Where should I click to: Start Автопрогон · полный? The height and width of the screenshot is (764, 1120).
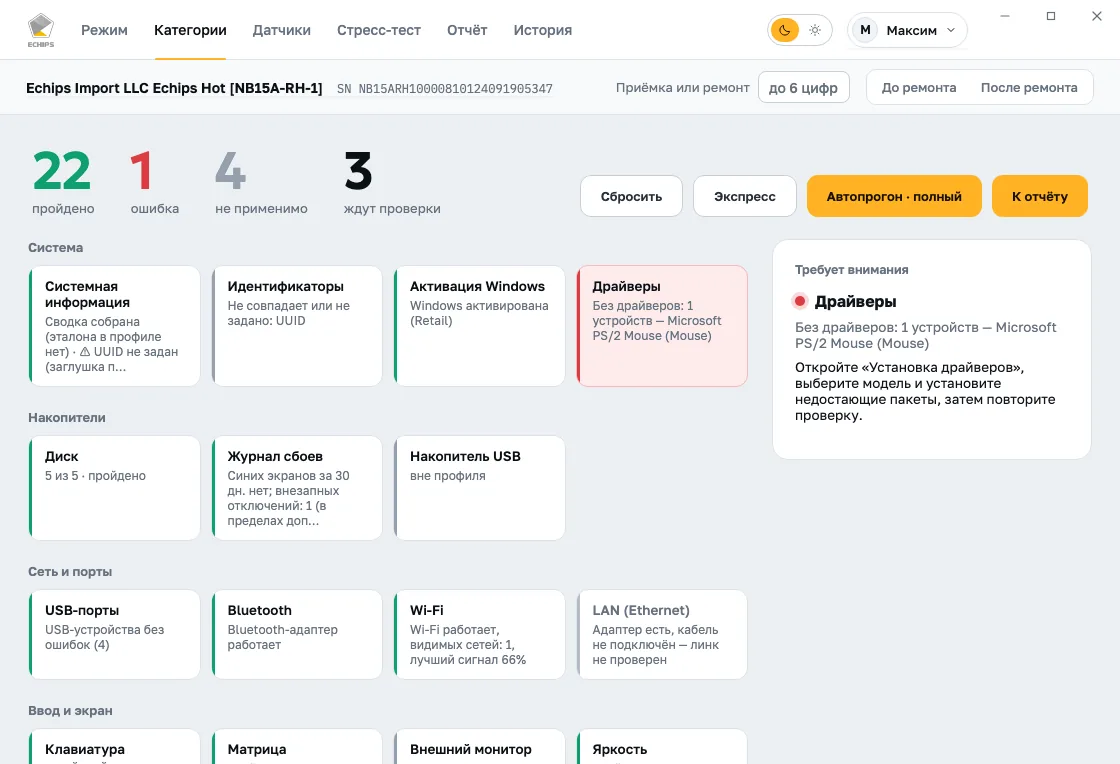[x=894, y=196]
